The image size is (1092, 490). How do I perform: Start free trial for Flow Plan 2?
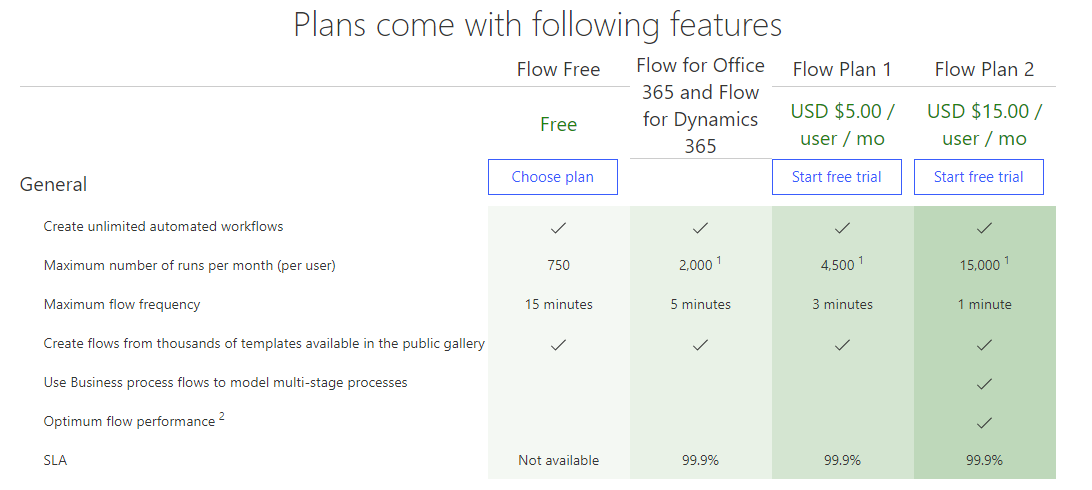point(978,177)
